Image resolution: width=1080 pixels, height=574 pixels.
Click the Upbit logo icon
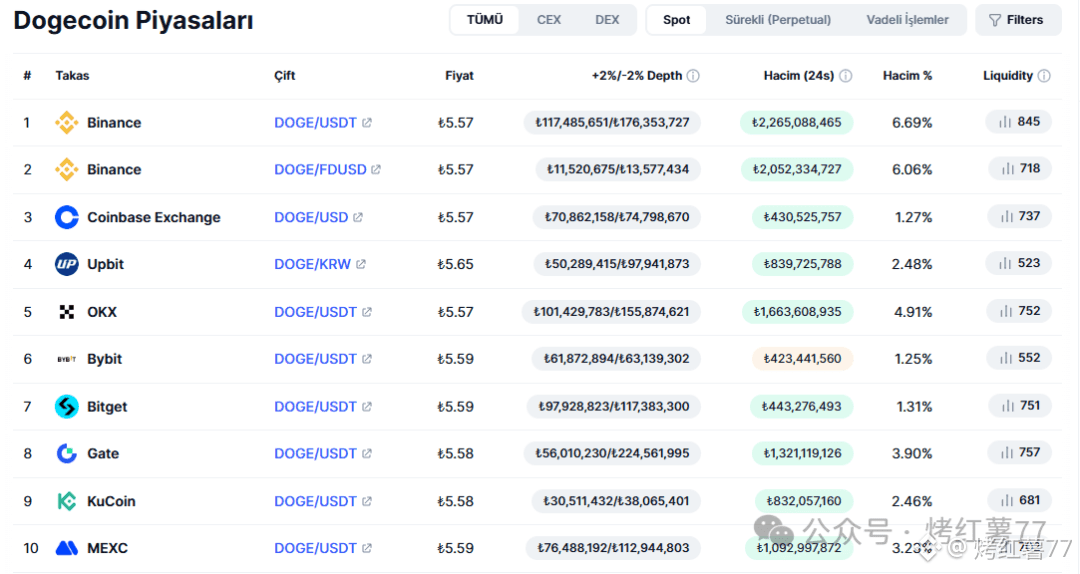67,264
